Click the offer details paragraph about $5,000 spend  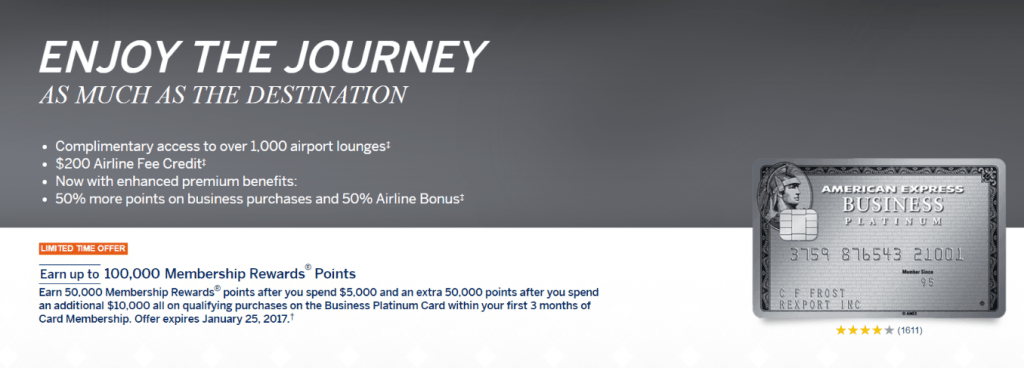(319, 305)
